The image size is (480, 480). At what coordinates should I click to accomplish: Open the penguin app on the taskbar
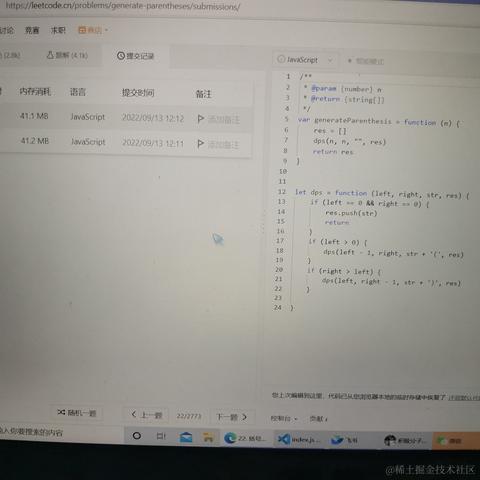point(405,441)
